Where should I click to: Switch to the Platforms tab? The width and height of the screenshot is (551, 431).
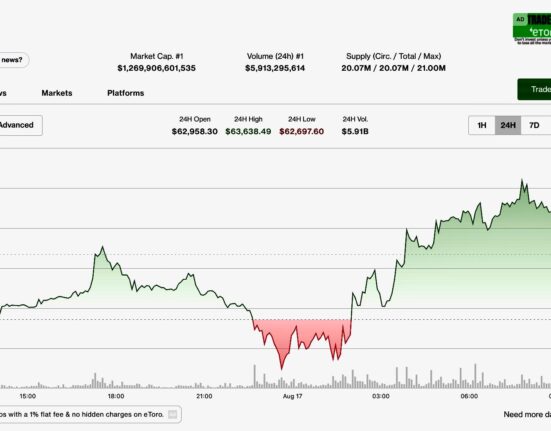(x=125, y=93)
